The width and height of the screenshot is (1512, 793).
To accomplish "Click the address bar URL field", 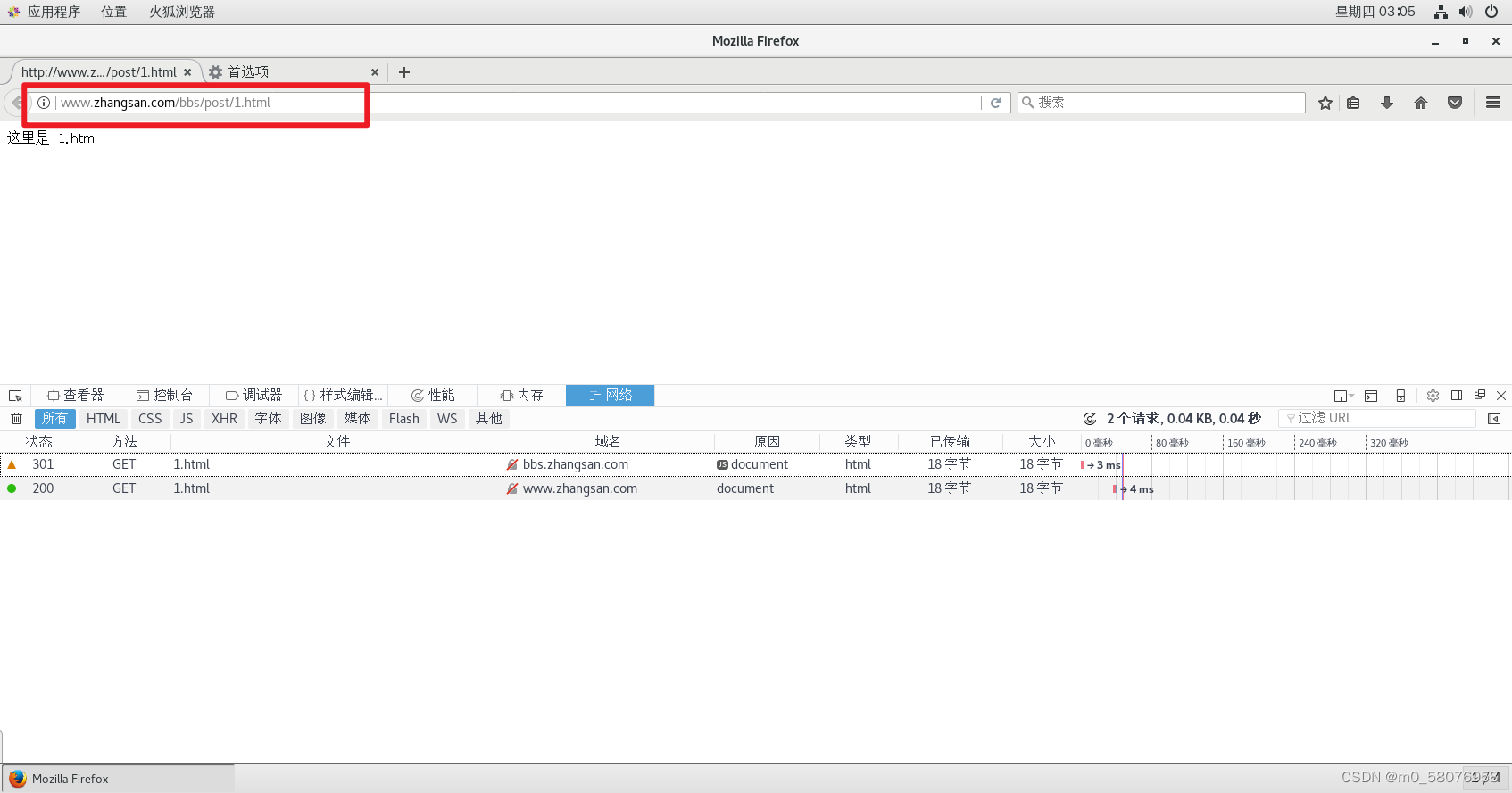I will tap(518, 103).
